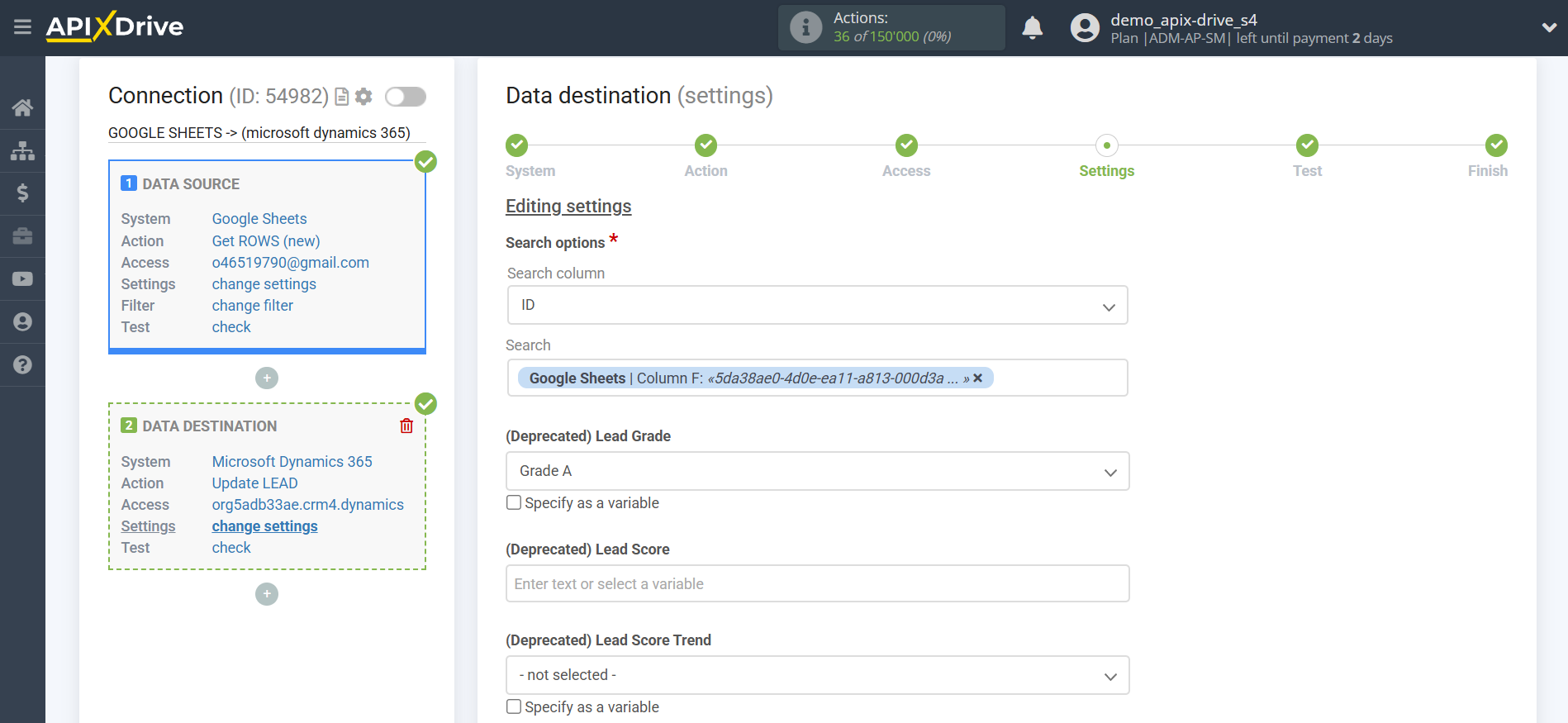Click the connection name GOOGLE SHEETS title
The width and height of the screenshot is (1568, 723).
point(259,132)
